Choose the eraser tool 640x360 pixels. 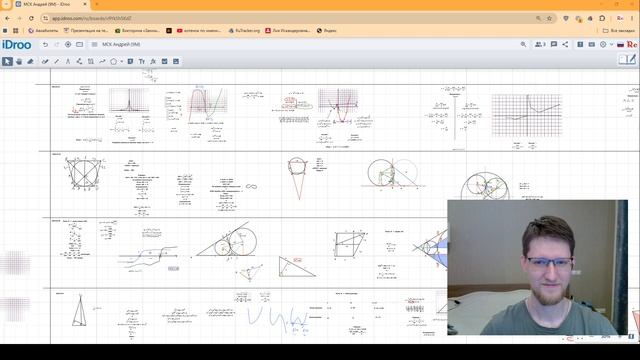(x=30, y=61)
